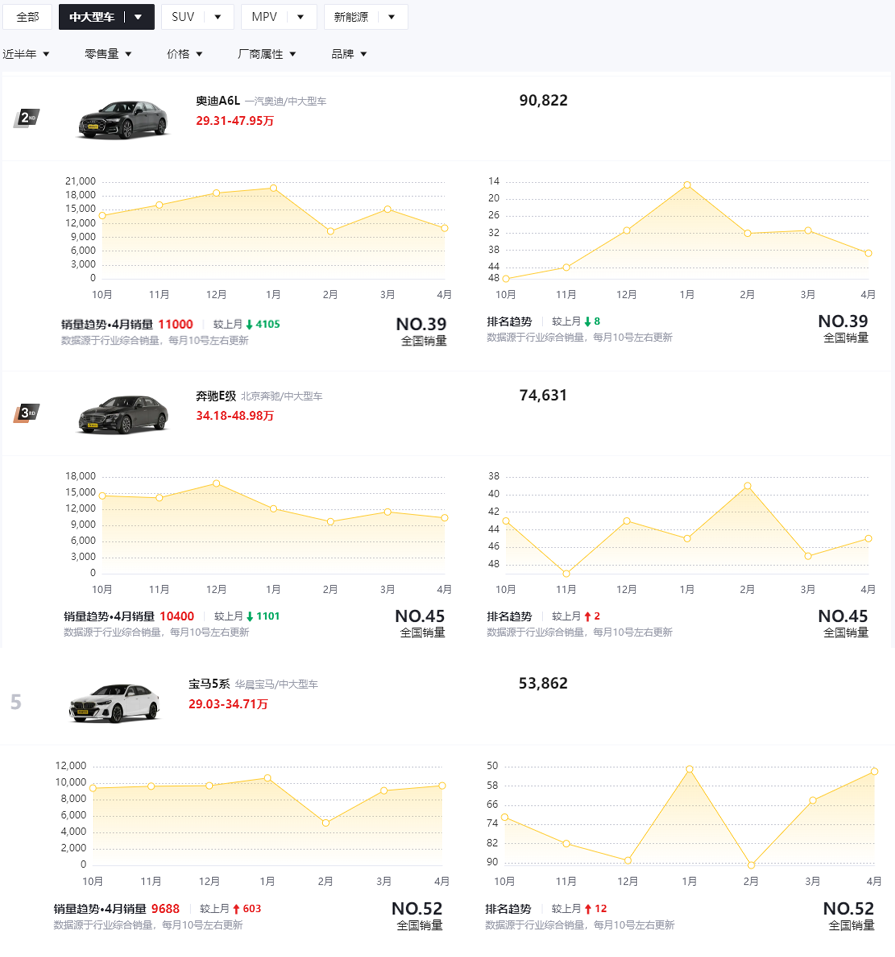The height and width of the screenshot is (957, 895).
Task: Click the 2月 low point on 宝马5系 sales chart
Action: pyautogui.click(x=325, y=823)
